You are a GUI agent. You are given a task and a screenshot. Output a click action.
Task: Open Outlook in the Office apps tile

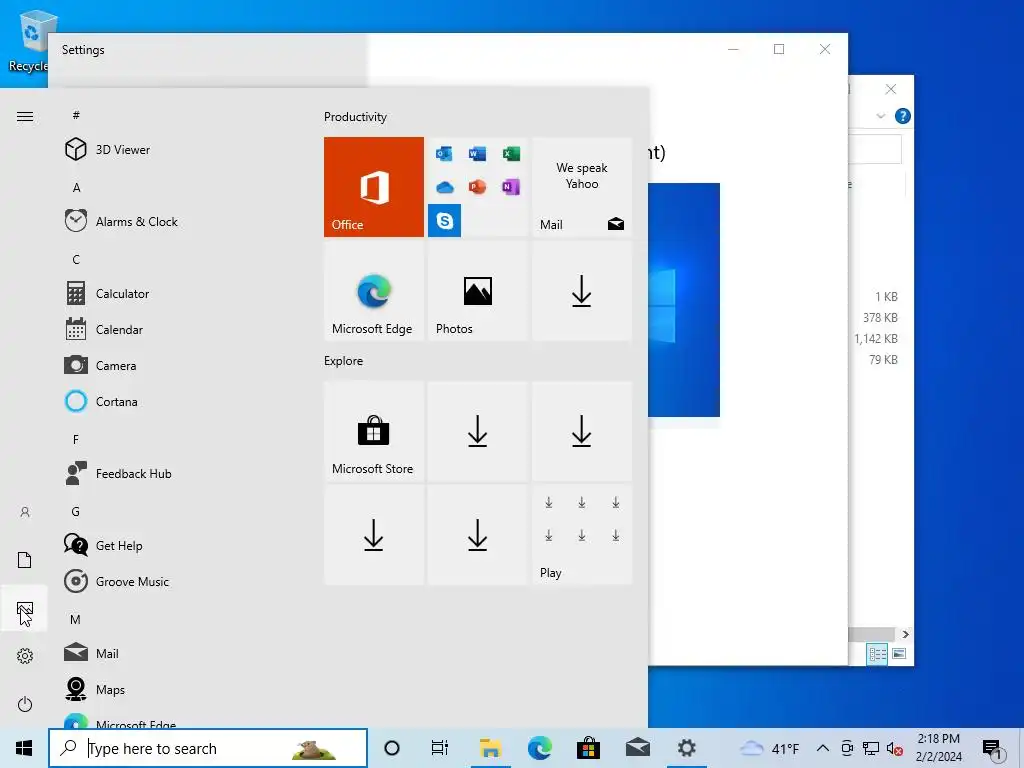coord(445,154)
